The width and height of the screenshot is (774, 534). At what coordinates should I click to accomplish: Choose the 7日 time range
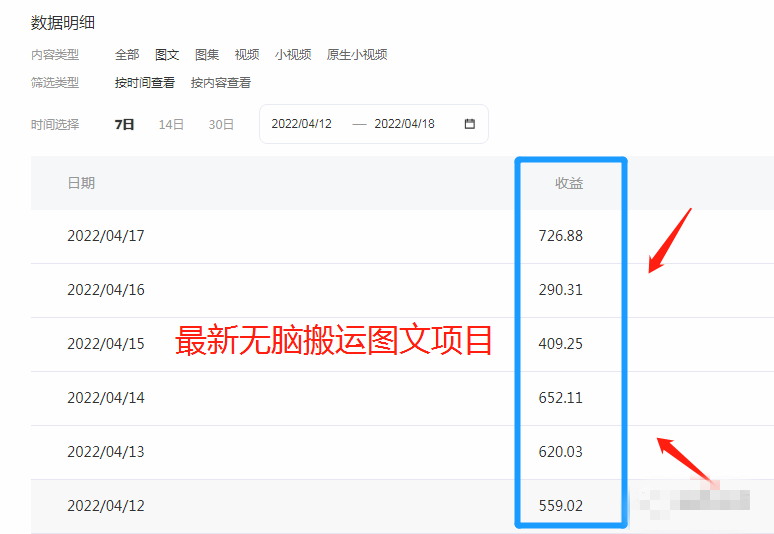124,124
